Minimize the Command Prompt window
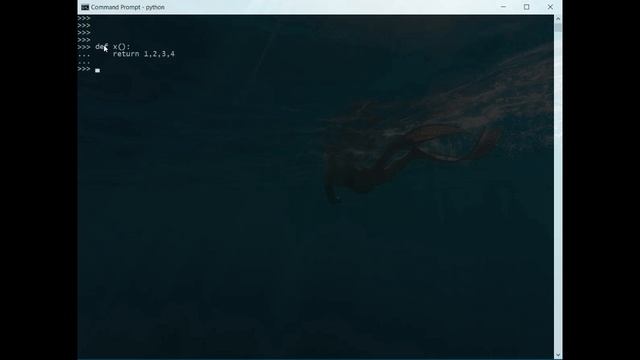The height and width of the screenshot is (360, 640). coord(503,7)
